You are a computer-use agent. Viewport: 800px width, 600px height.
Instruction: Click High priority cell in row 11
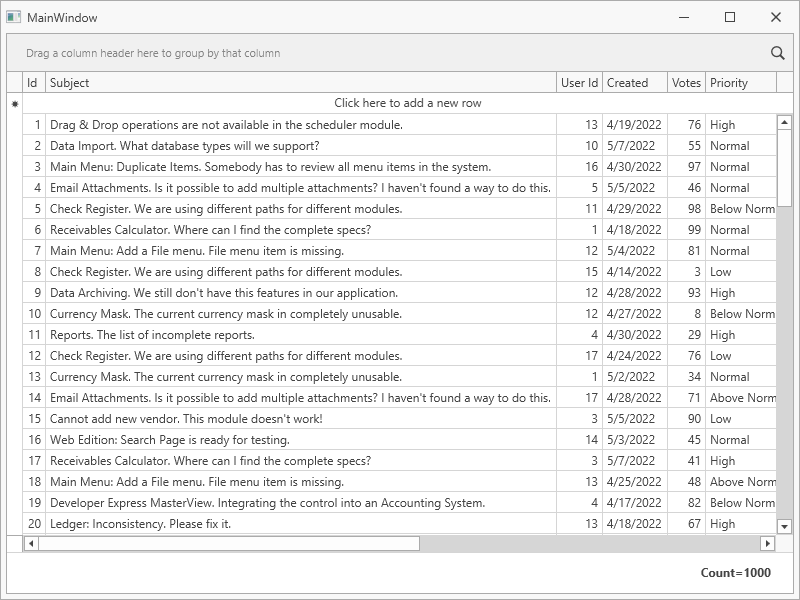pos(741,335)
